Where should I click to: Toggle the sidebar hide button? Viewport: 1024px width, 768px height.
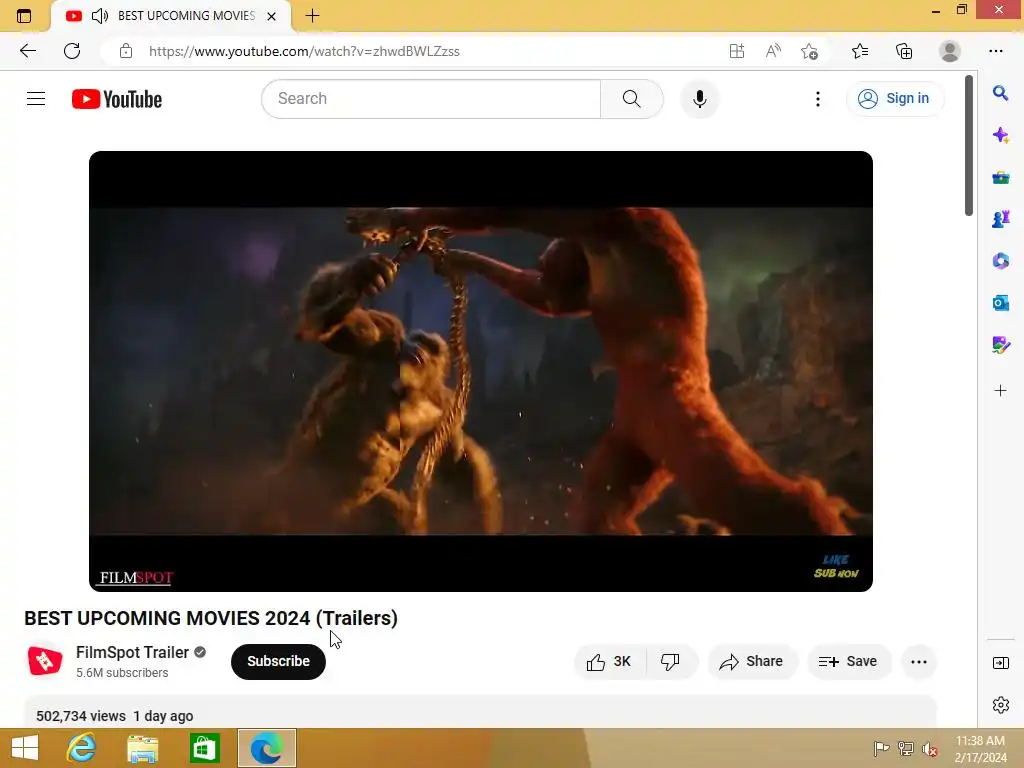[x=1000, y=663]
